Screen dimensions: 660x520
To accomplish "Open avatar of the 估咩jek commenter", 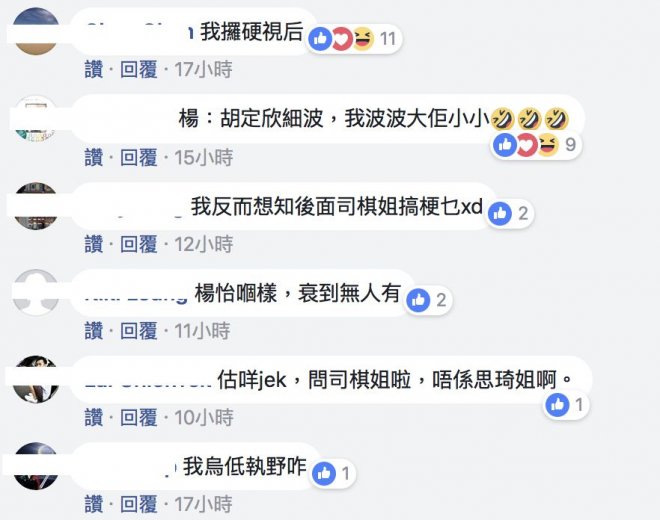I will click(36, 379).
